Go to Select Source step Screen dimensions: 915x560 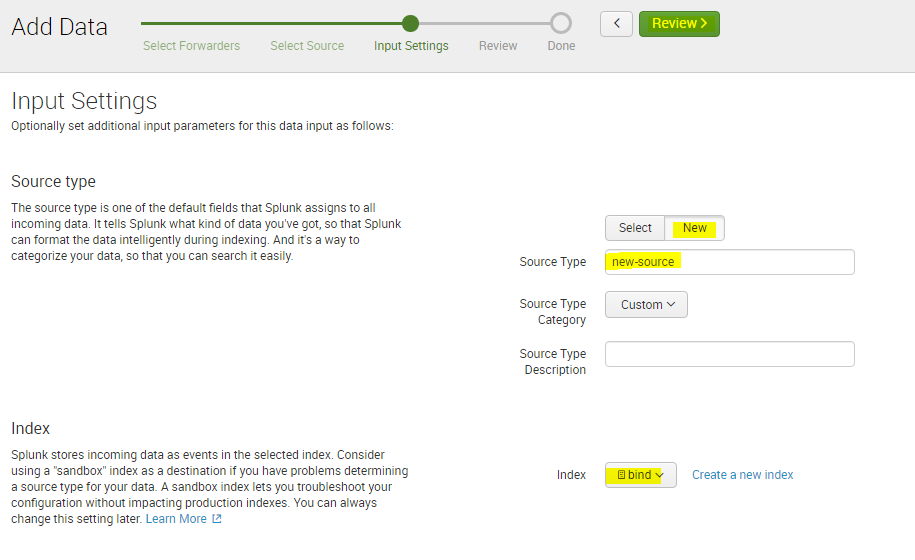click(x=307, y=46)
